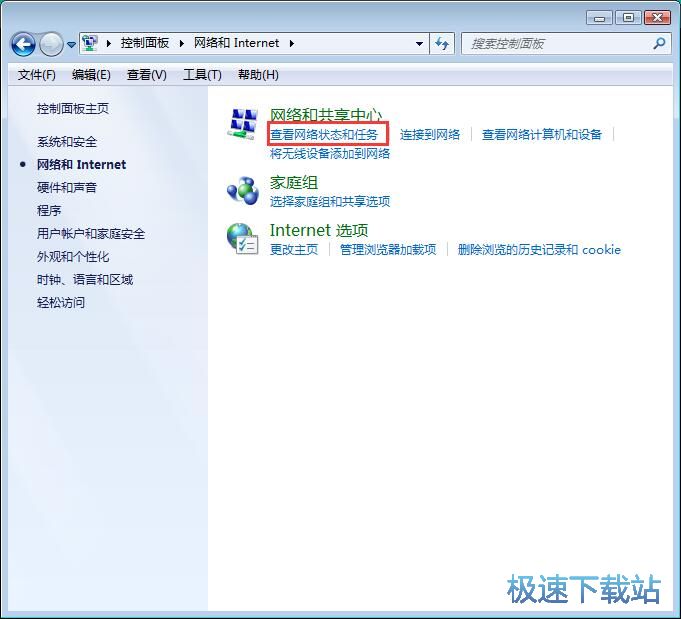Open the Internet 选项 heading link
The image size is (681, 619).
click(x=319, y=231)
